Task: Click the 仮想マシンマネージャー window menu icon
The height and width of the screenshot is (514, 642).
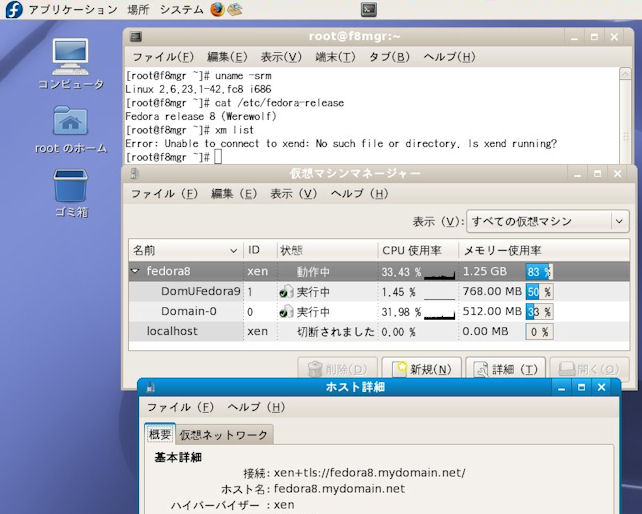Action: 134,174
